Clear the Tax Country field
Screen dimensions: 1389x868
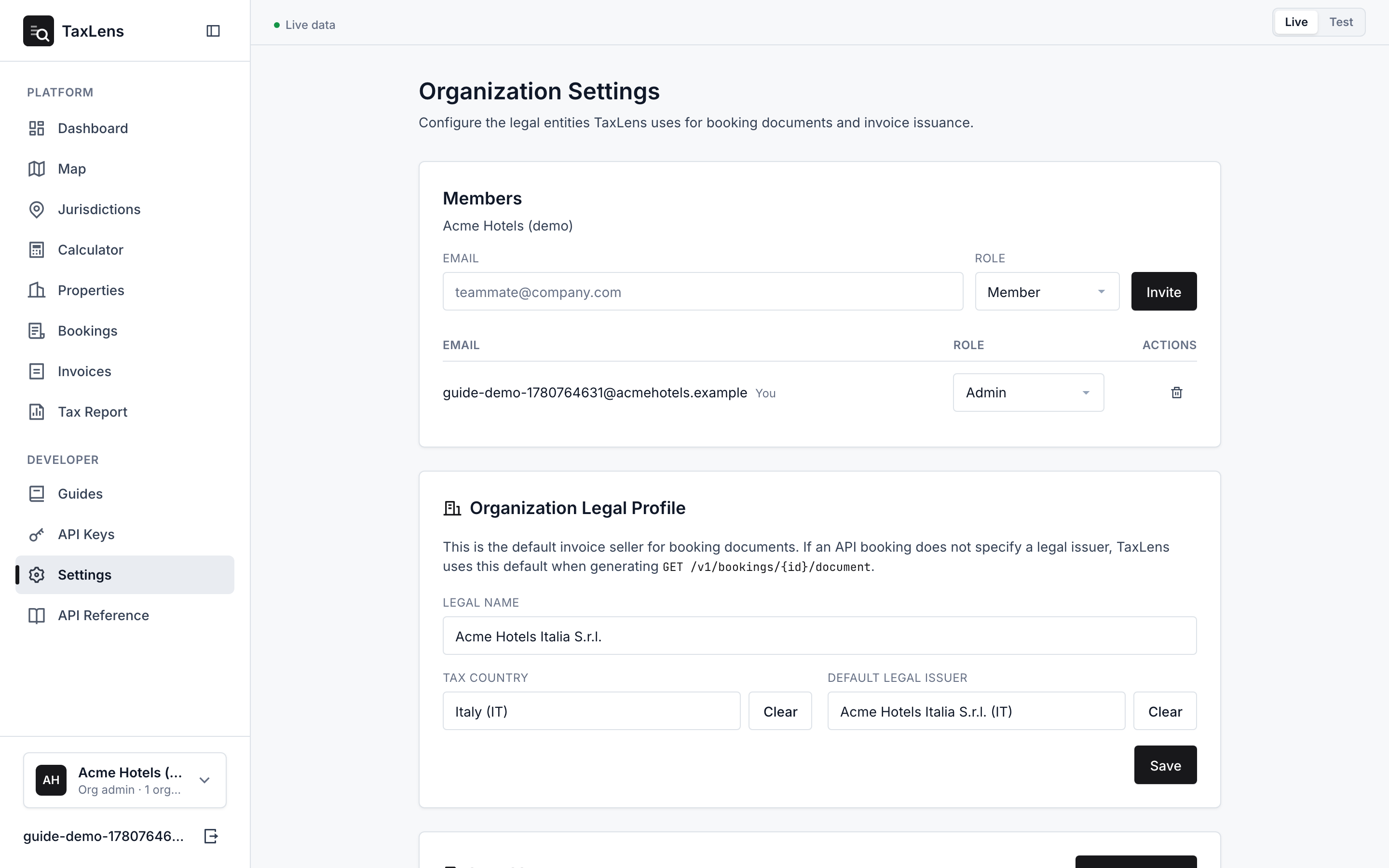click(780, 711)
